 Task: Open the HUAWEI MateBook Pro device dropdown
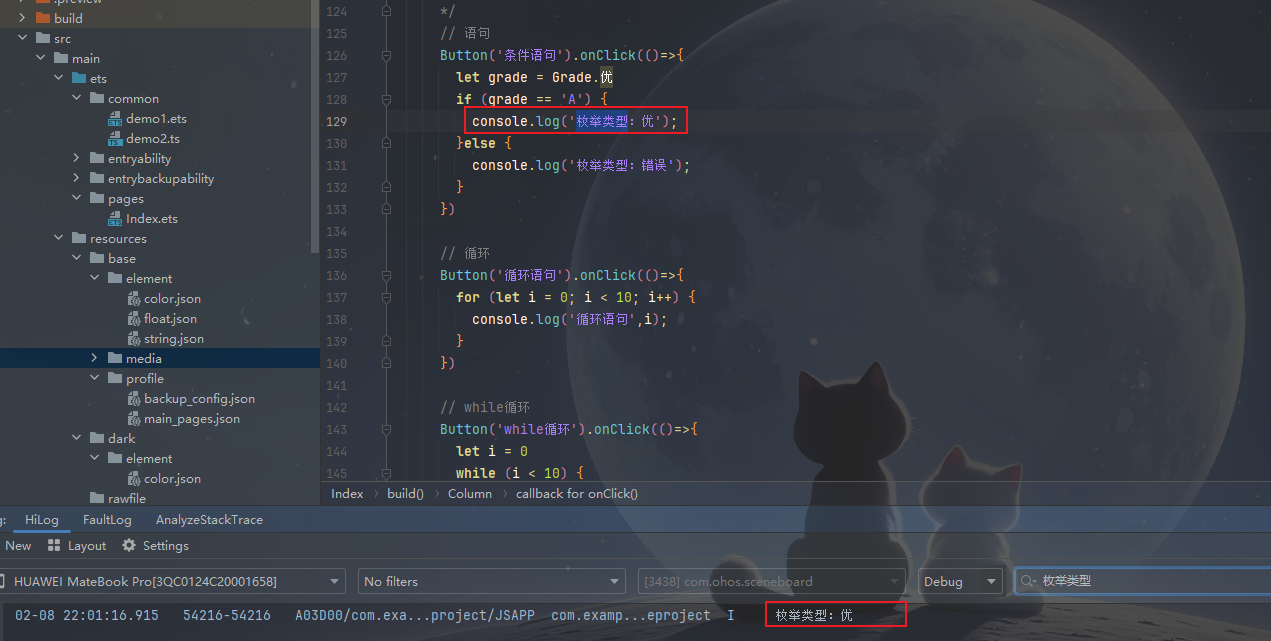click(173, 581)
